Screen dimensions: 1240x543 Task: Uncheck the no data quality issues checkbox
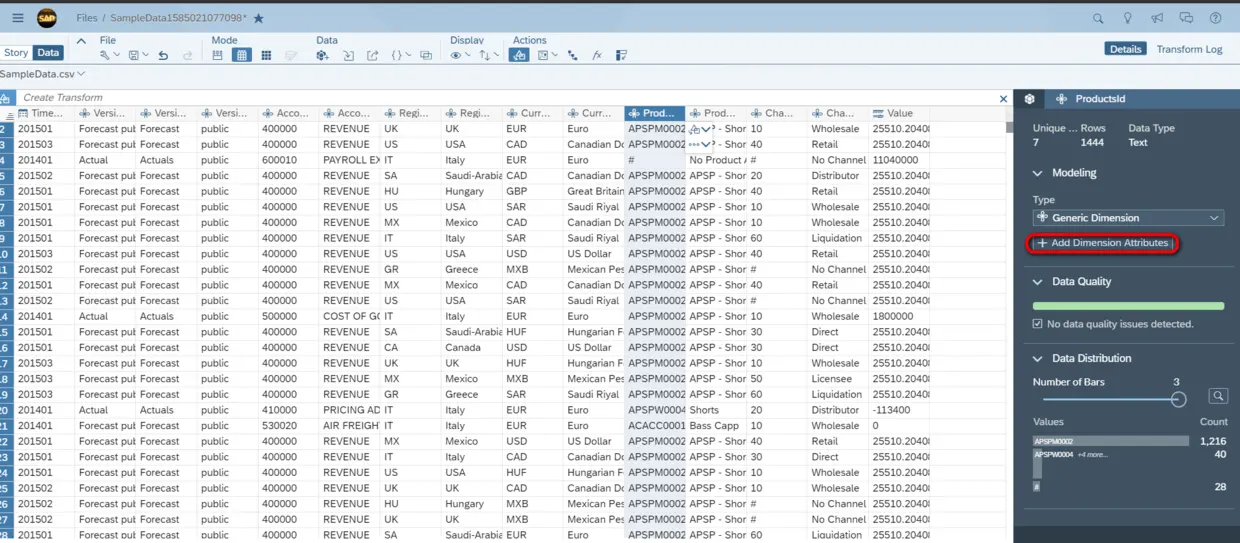1038,324
